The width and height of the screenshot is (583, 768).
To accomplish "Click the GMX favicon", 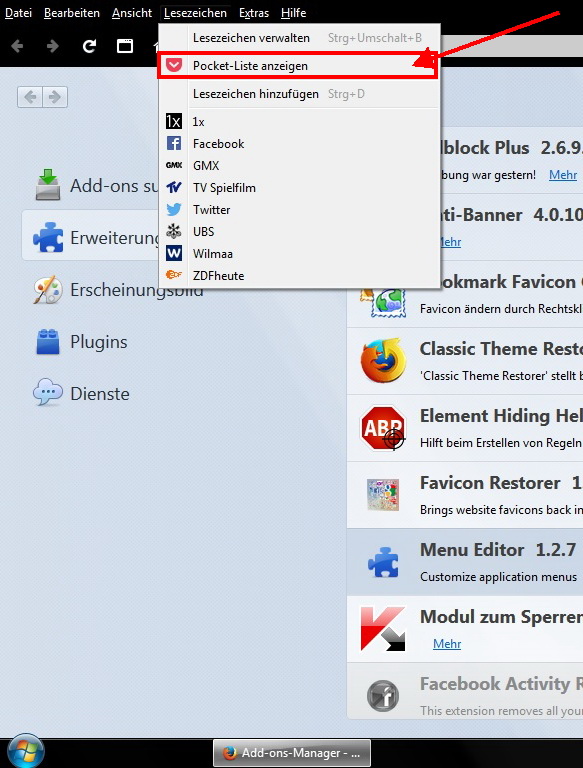I will [174, 166].
